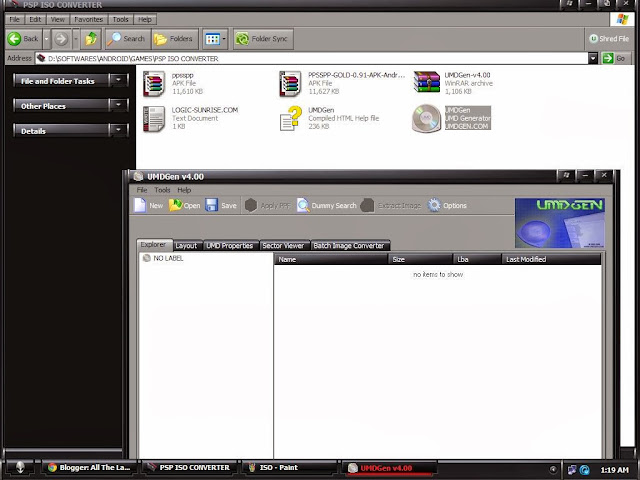
Task: Expand the Details panel
Action: (x=118, y=130)
